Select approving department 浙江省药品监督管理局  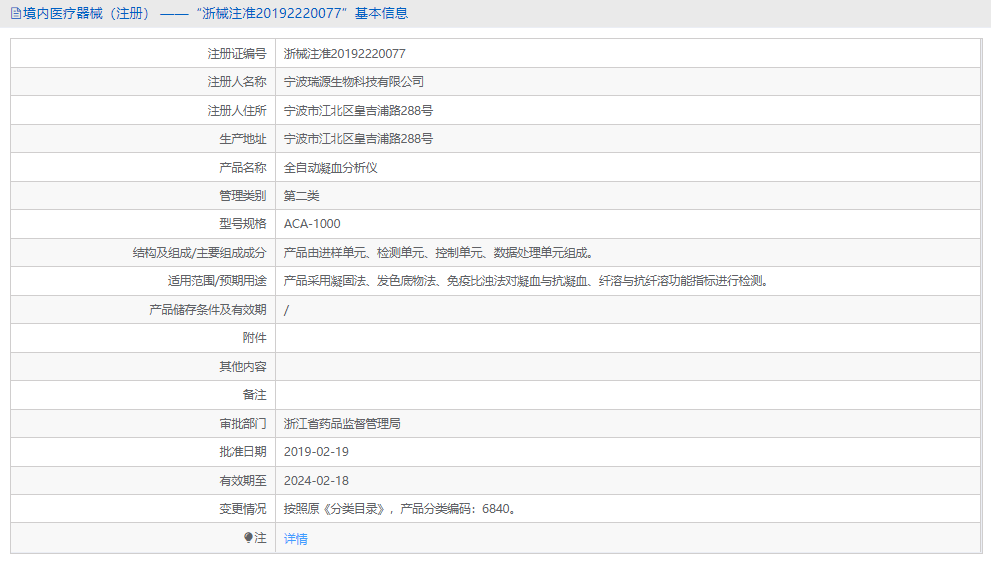point(342,423)
